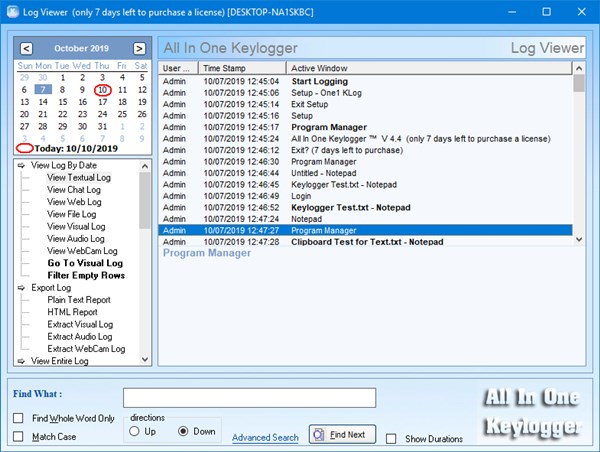This screenshot has height=452, width=600.
Task: Open View Visual Log
Action: coord(76,227)
